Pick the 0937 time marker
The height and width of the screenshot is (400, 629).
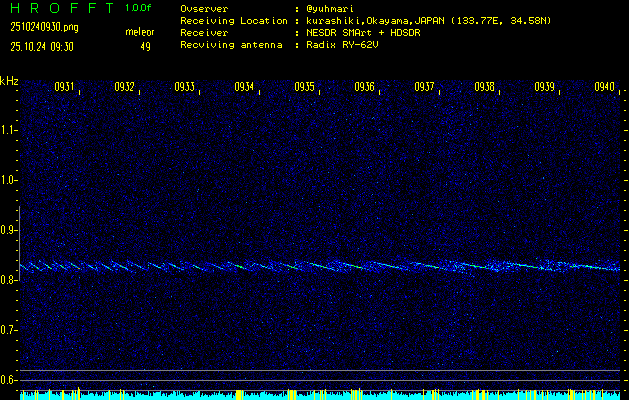click(x=424, y=87)
